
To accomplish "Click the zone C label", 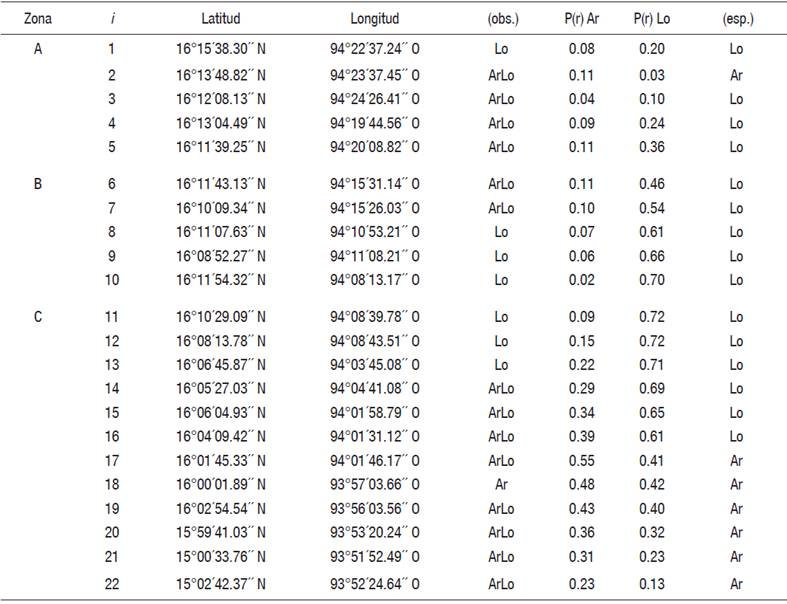I will pos(37,317).
